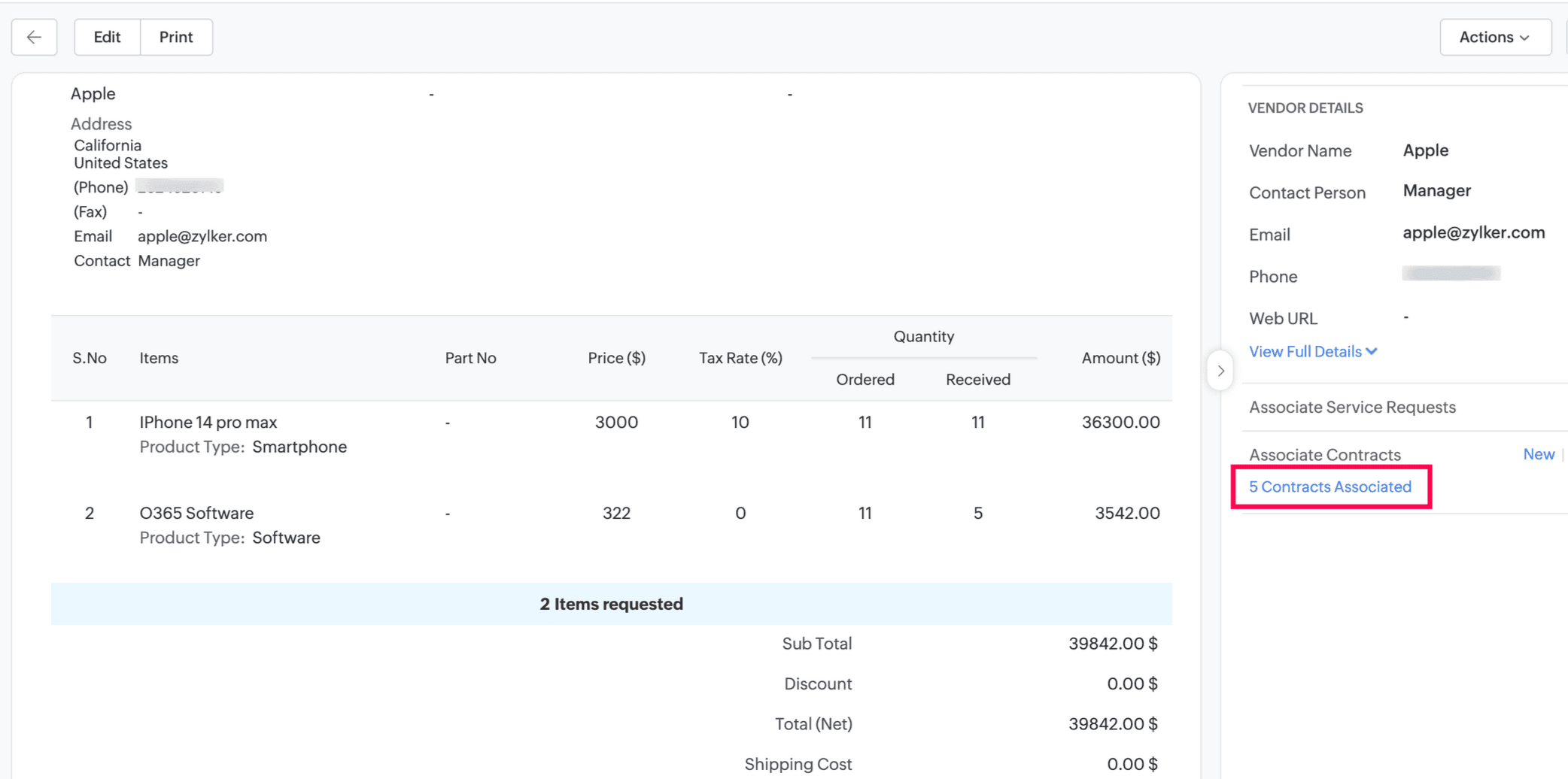This screenshot has height=779, width=1568.
Task: Open the Actions dropdown menu
Action: [1495, 37]
